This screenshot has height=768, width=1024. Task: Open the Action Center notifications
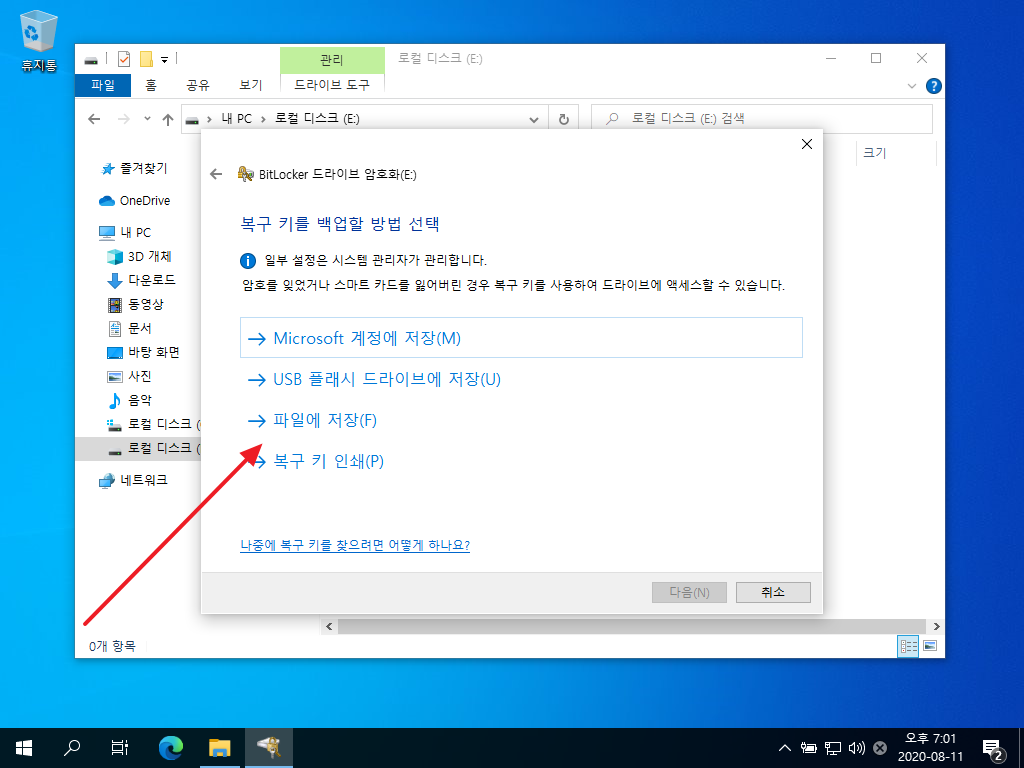(x=993, y=748)
